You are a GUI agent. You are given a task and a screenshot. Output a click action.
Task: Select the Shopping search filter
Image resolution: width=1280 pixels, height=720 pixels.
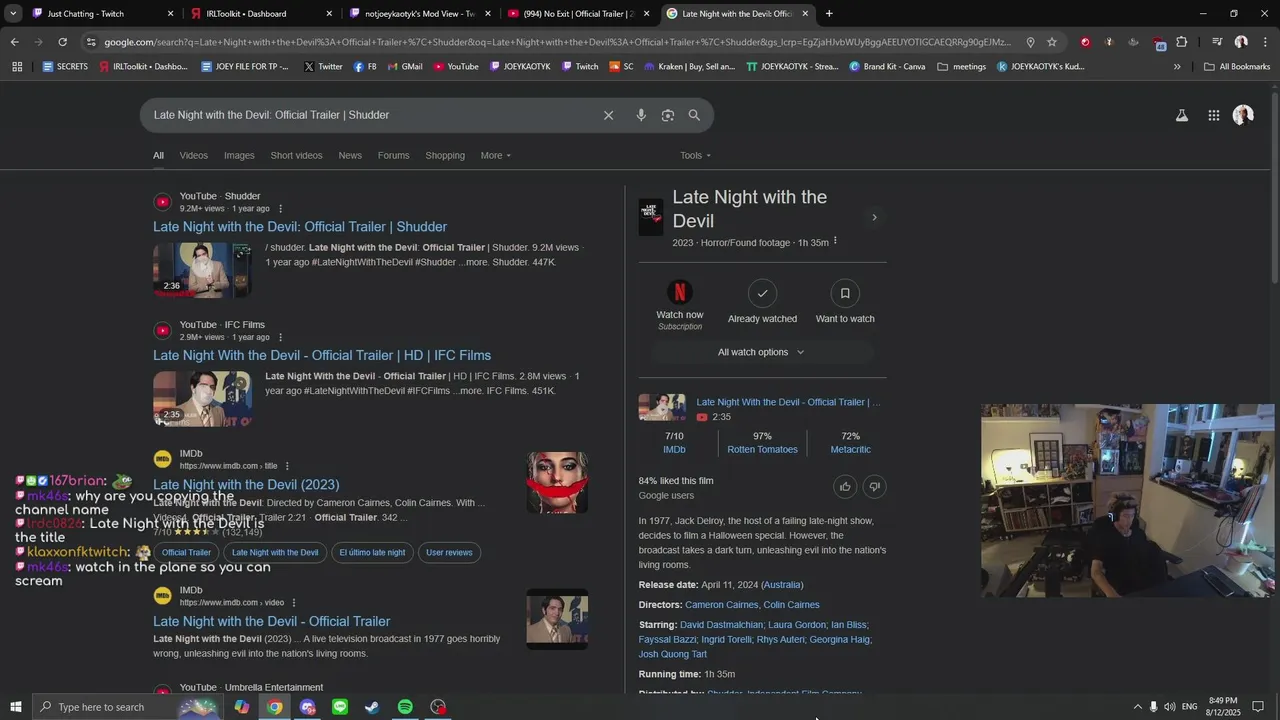coord(445,155)
